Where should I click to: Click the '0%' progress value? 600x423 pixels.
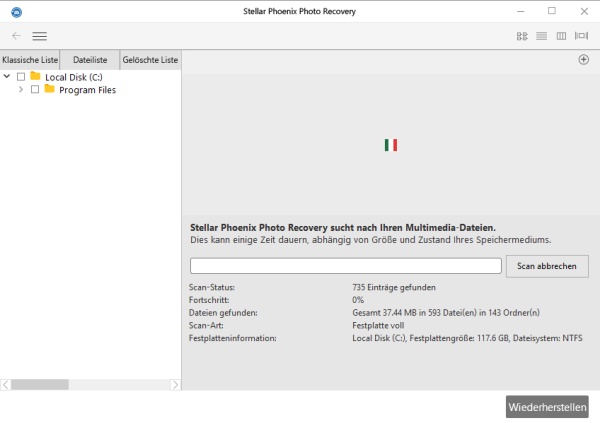(358, 300)
